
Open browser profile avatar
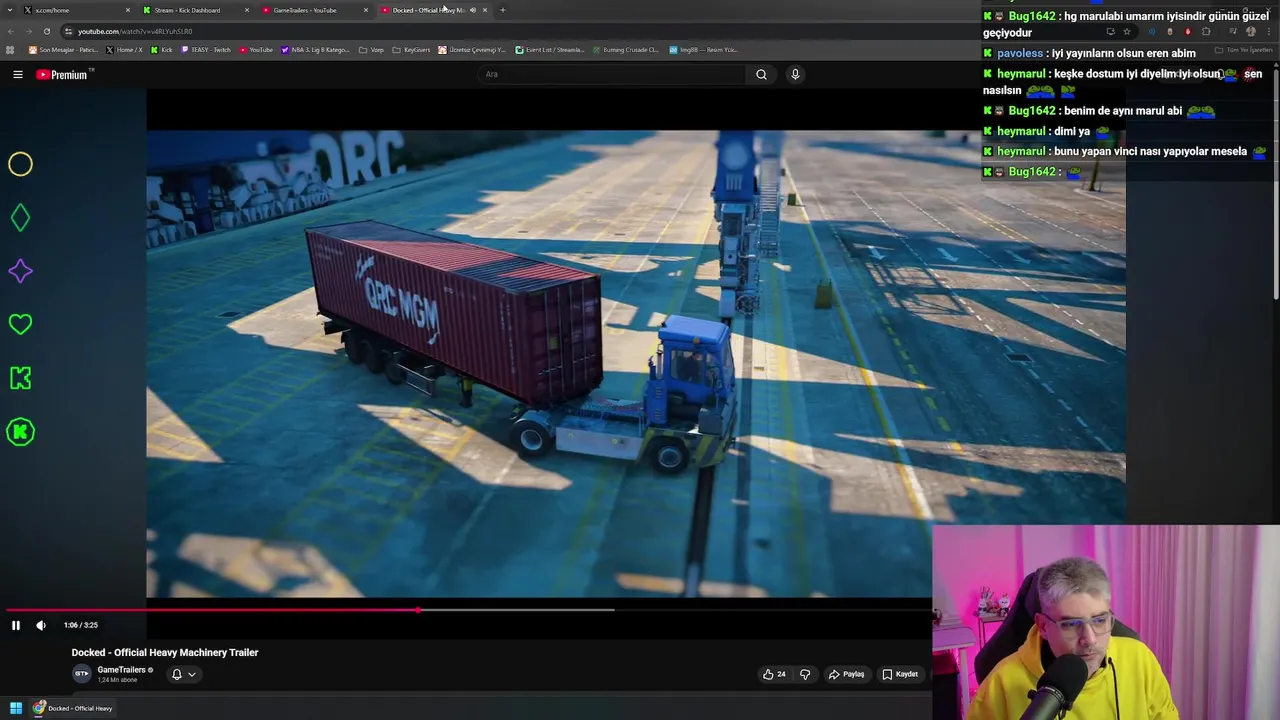pos(1251,31)
